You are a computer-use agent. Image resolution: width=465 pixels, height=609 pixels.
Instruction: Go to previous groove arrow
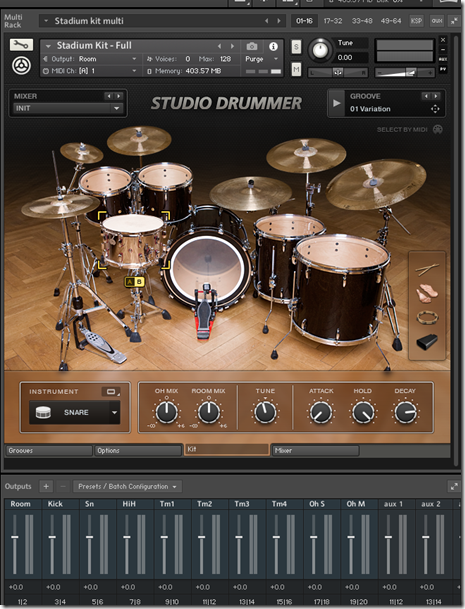click(427, 96)
